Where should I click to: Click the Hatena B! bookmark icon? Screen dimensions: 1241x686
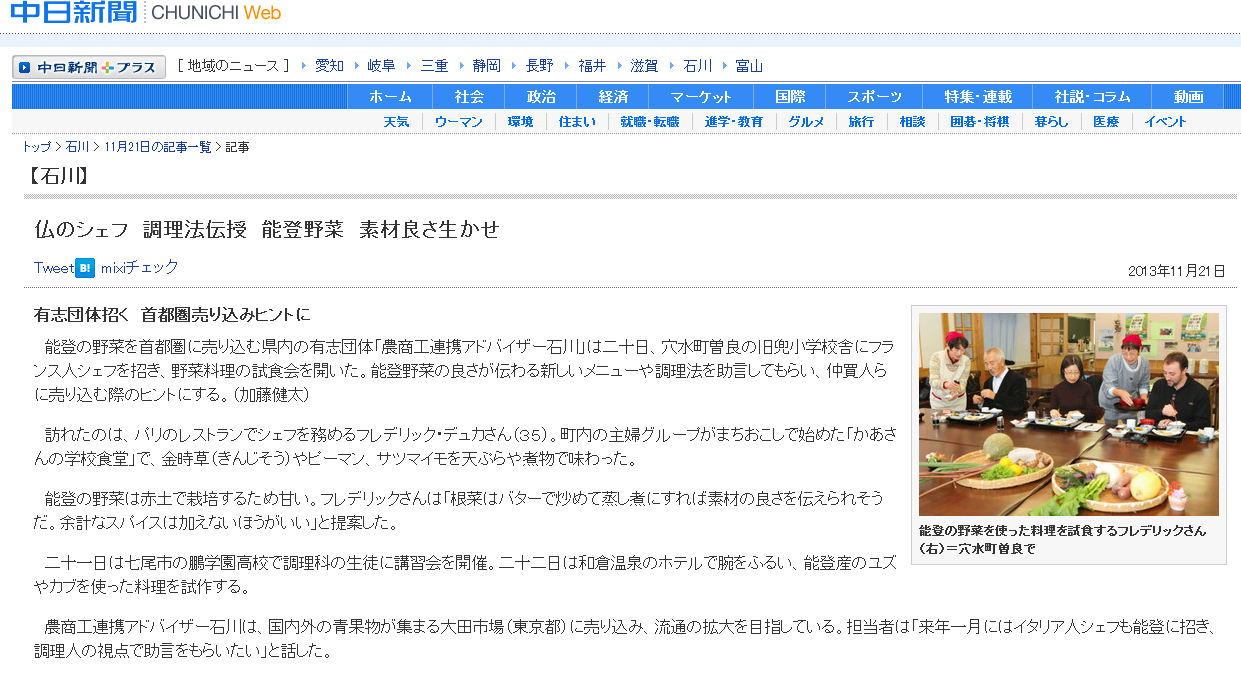(85, 268)
